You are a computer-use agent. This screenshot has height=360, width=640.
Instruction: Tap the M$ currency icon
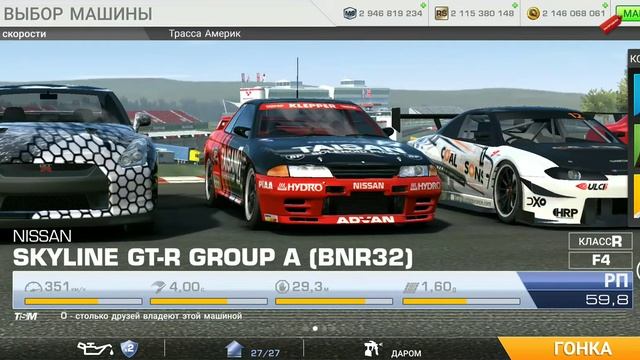pyautogui.click(x=350, y=13)
